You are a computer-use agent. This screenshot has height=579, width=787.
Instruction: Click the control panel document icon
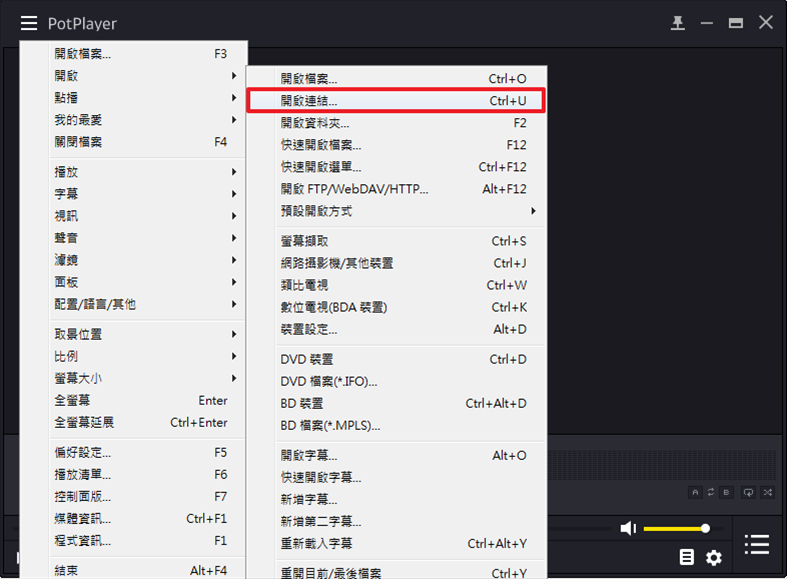[x=687, y=557]
